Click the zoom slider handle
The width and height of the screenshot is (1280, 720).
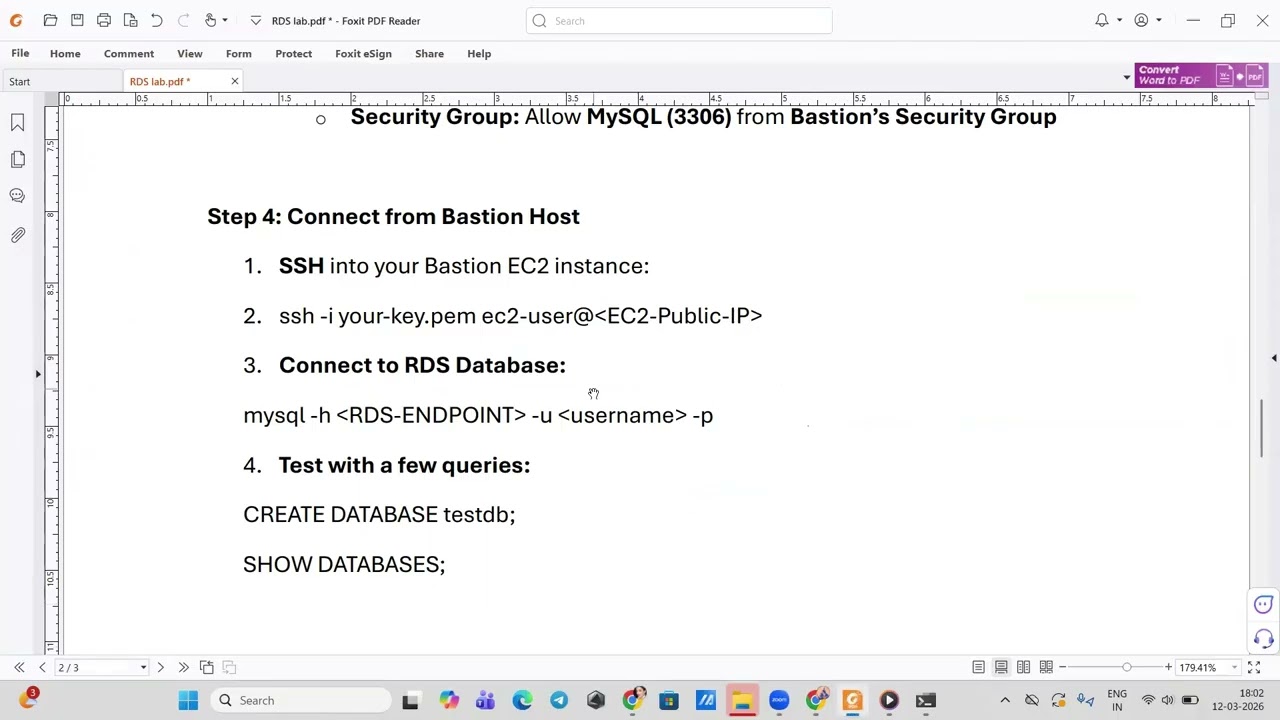[x=1127, y=667]
